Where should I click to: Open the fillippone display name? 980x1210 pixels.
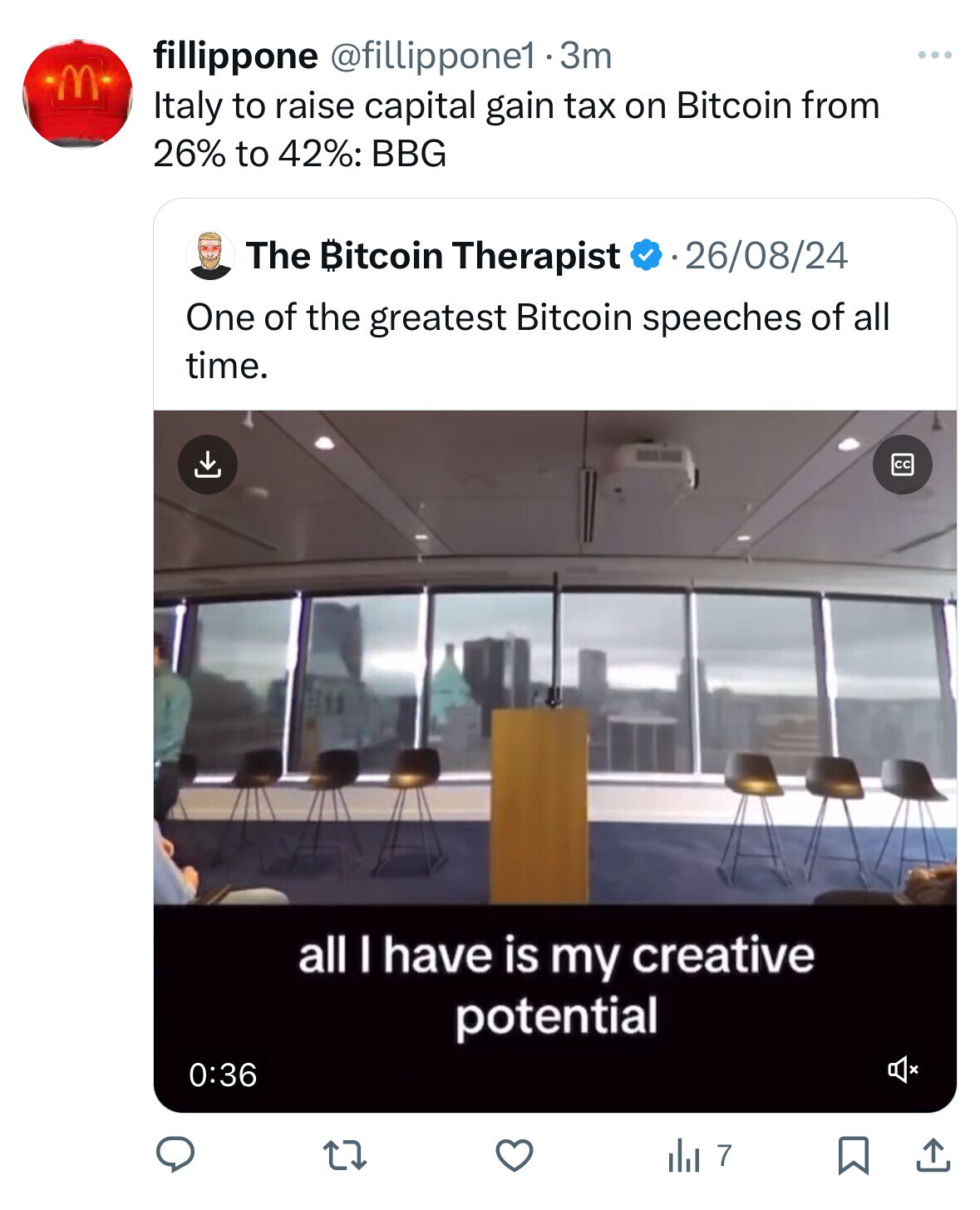[x=235, y=56]
